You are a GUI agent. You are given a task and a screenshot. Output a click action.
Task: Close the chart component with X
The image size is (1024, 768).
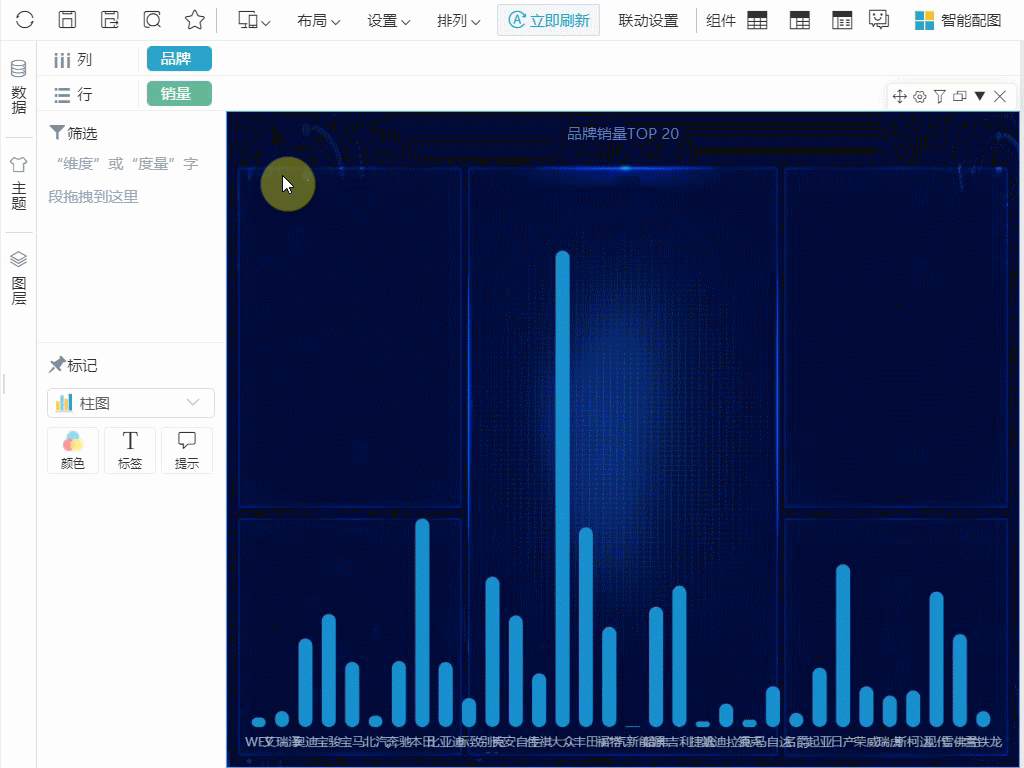pyautogui.click(x=1000, y=97)
